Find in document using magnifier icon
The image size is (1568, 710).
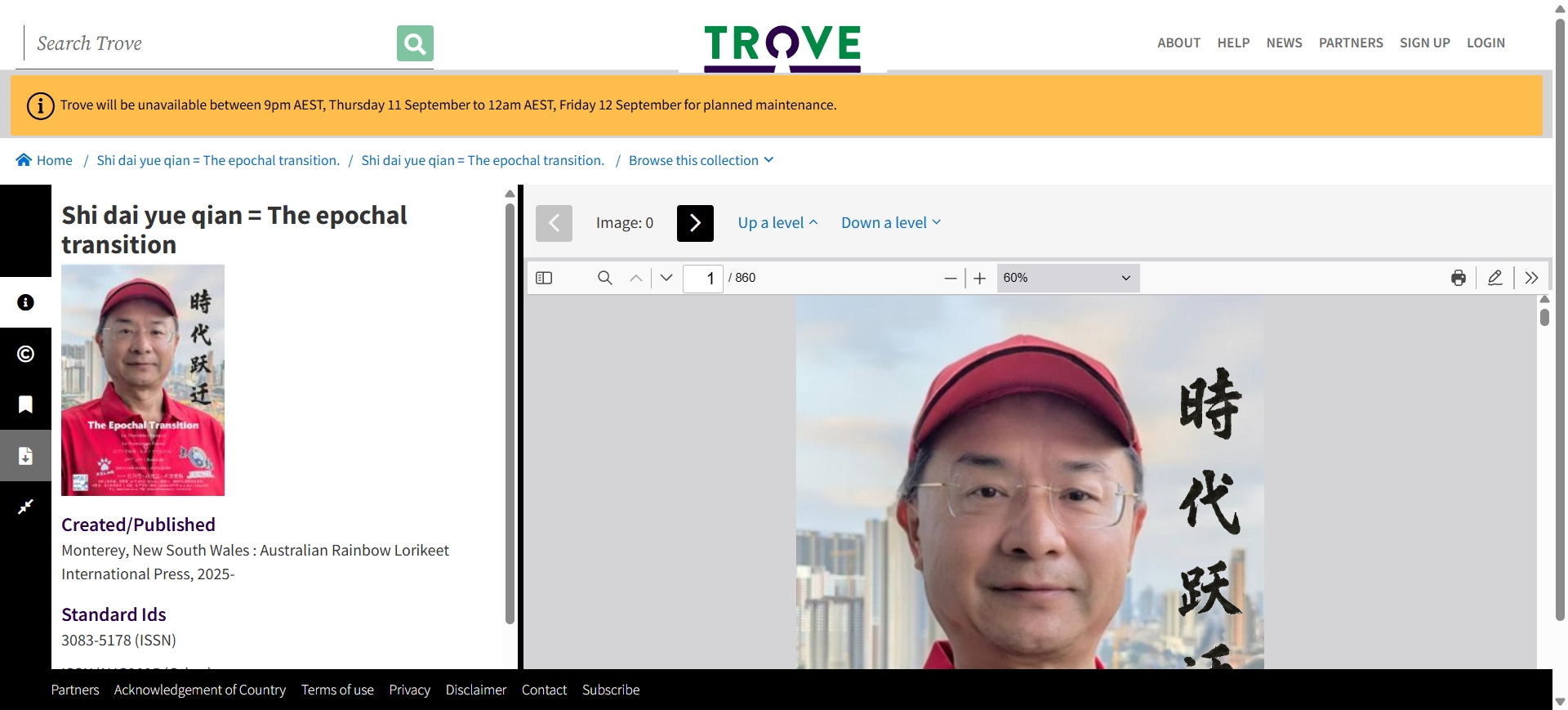tap(604, 278)
